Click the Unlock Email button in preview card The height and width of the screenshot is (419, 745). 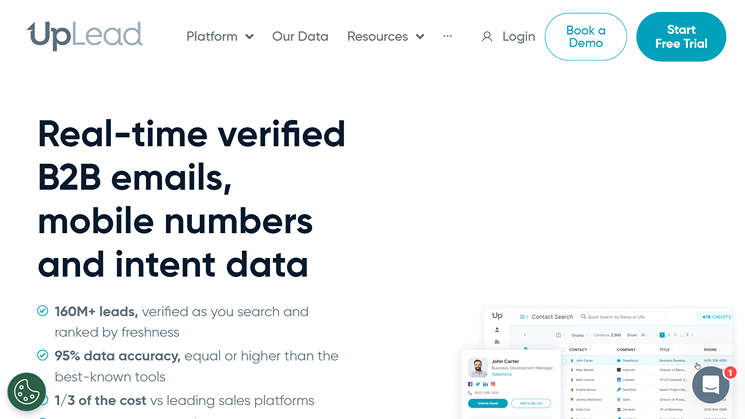pos(486,402)
